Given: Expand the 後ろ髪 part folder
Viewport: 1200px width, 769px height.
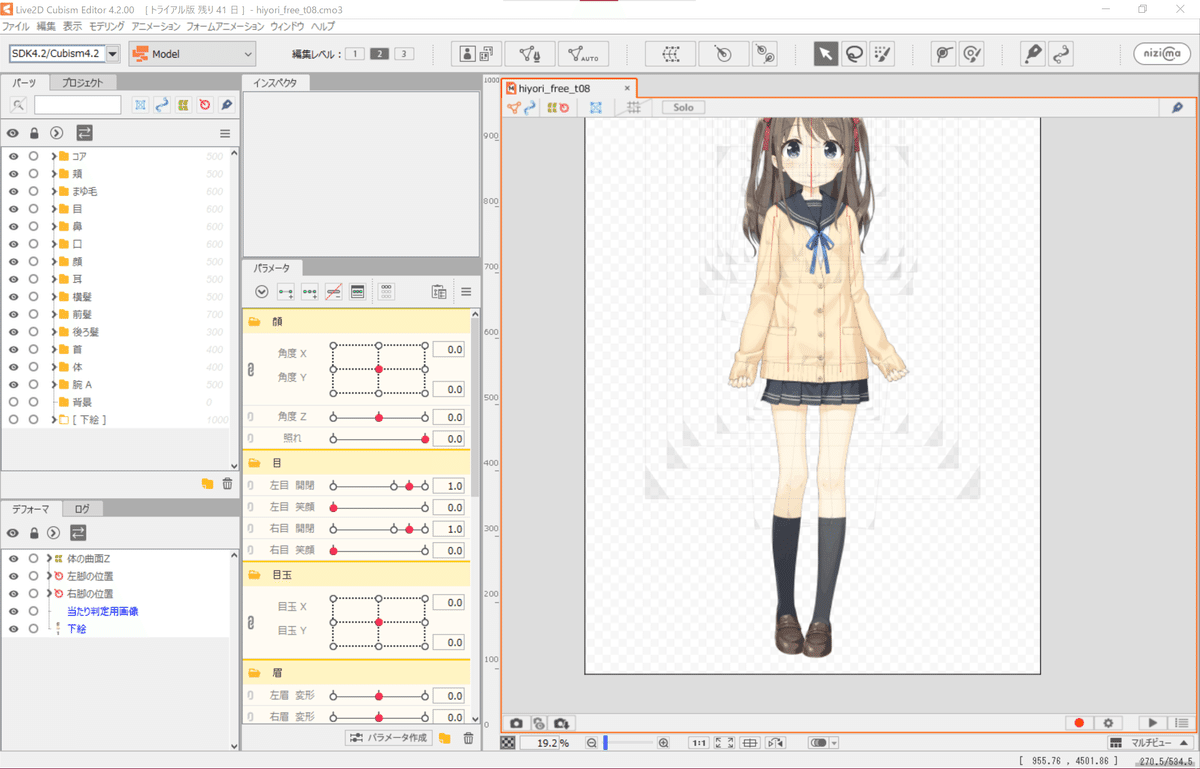Looking at the screenshot, I should coord(54,332).
